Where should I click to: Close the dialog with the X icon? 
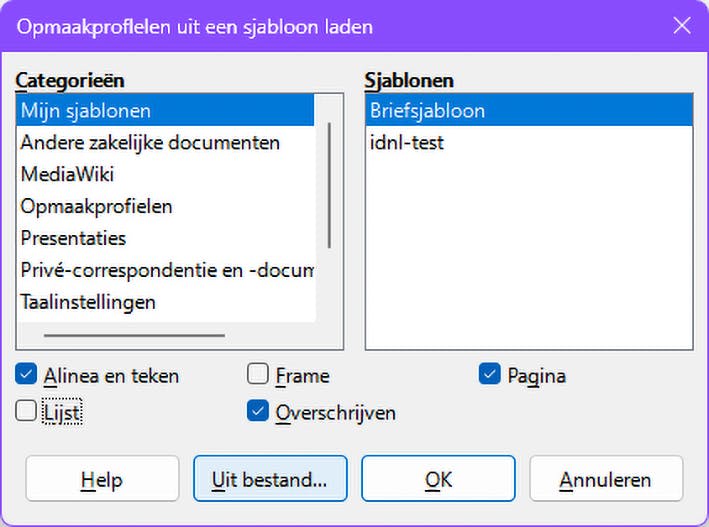pos(682,25)
